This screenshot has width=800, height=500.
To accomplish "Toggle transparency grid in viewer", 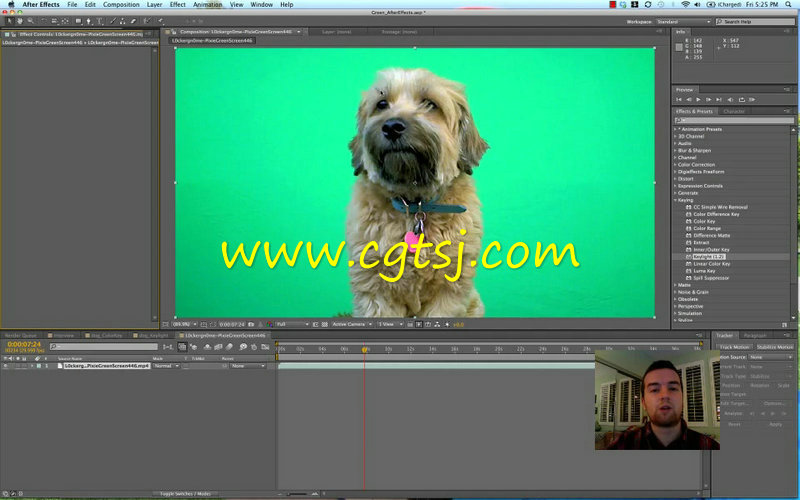I will click(324, 324).
